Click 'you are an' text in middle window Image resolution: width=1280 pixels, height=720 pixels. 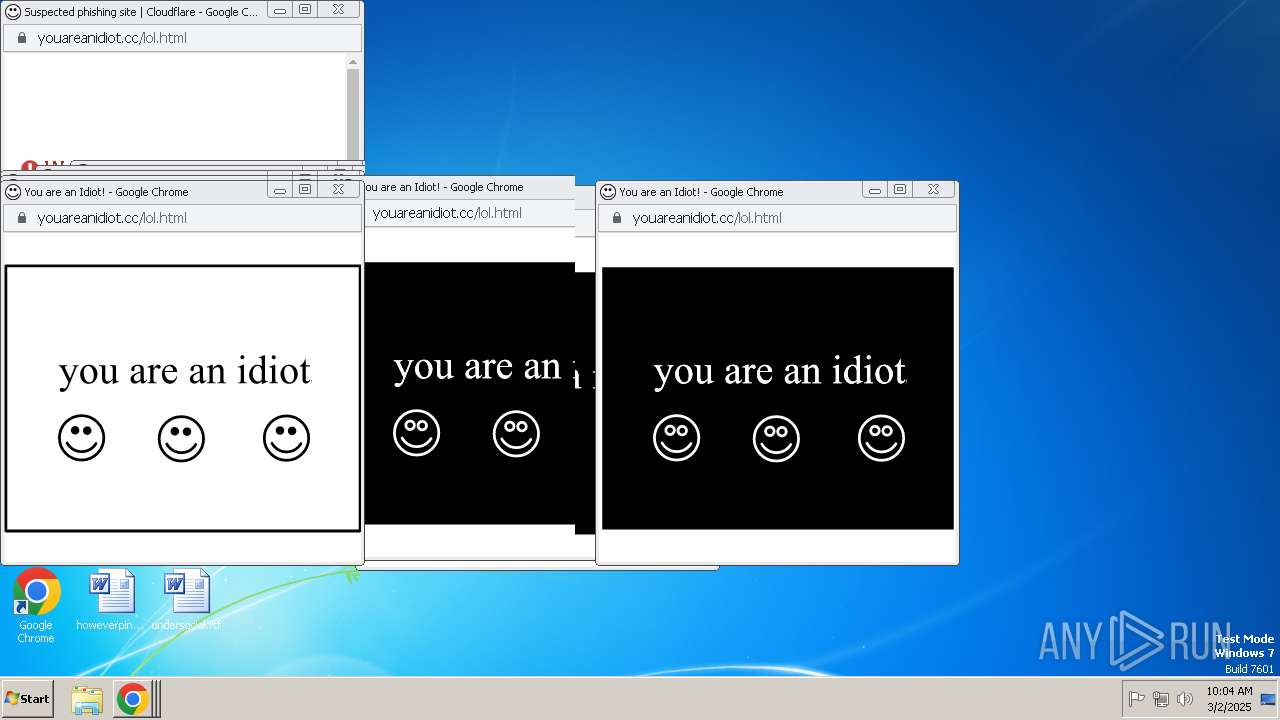[478, 367]
